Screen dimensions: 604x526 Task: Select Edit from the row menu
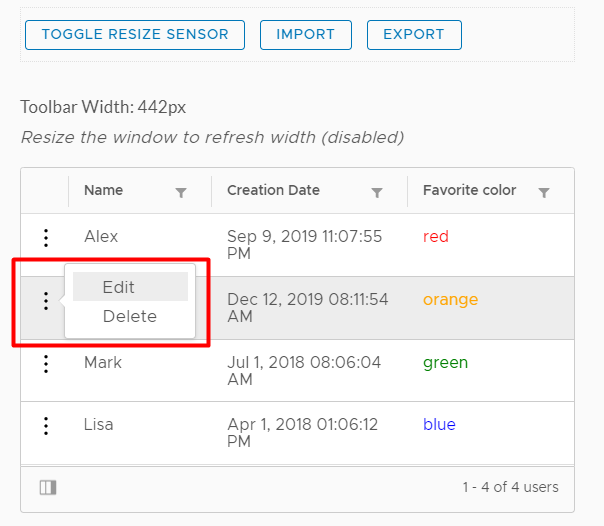click(119, 287)
